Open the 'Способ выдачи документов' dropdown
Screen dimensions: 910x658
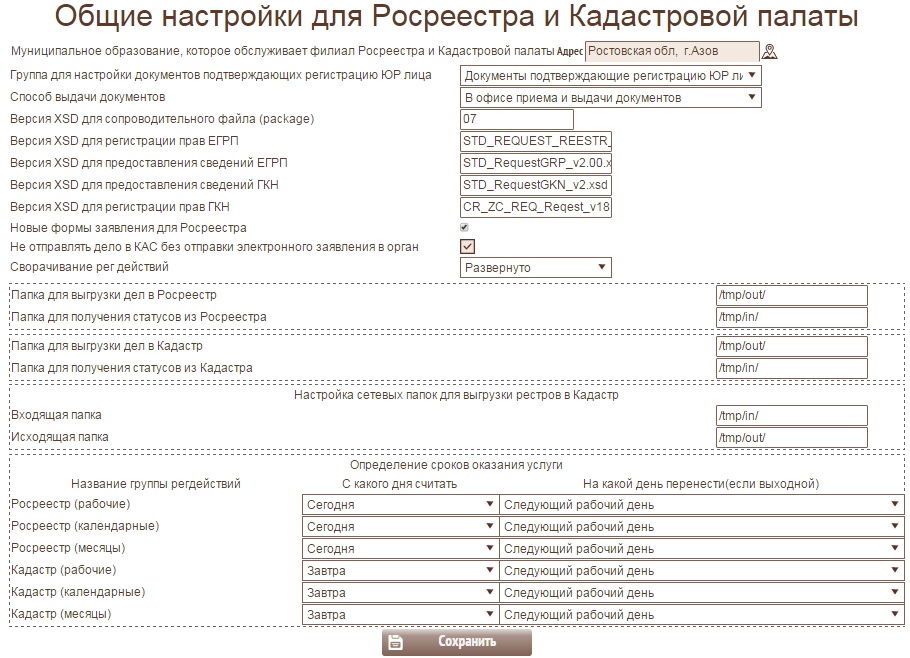point(611,98)
